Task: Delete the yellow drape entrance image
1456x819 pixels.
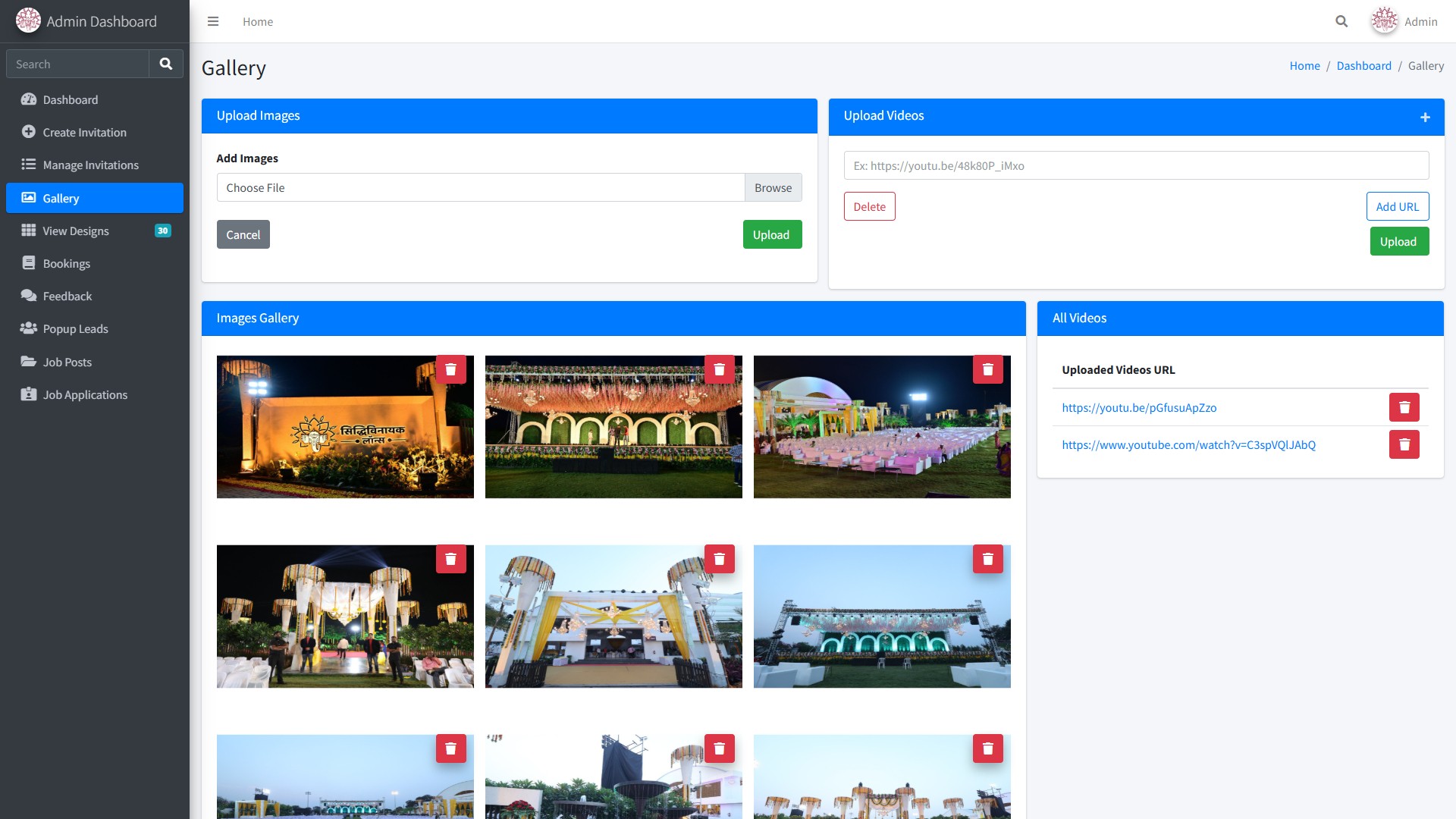Action: [x=719, y=559]
